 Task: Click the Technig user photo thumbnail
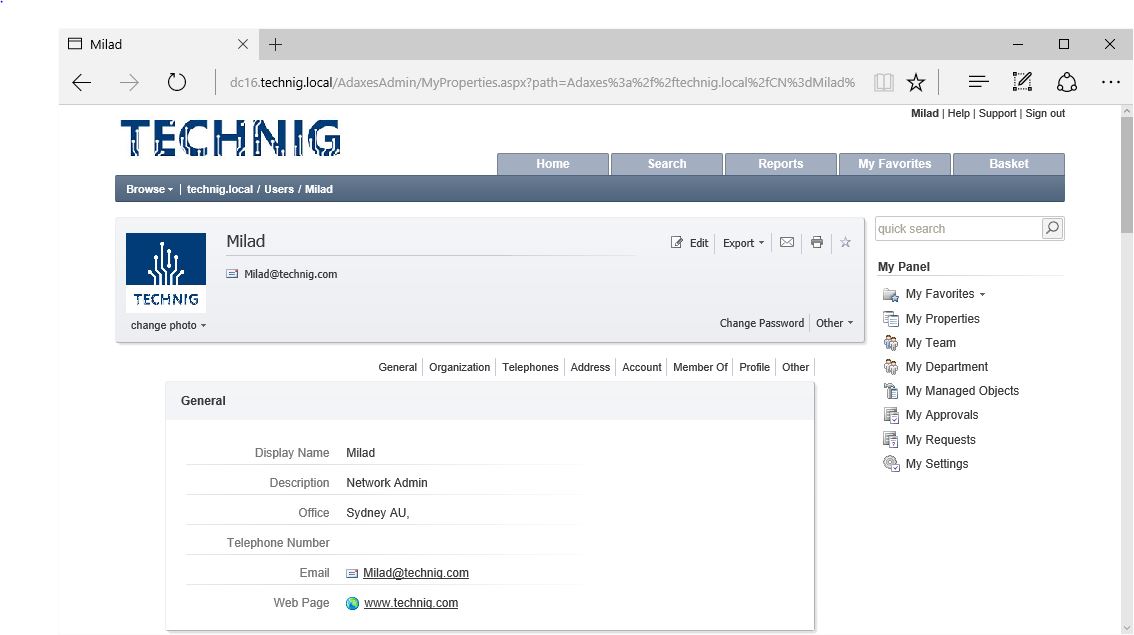click(166, 273)
